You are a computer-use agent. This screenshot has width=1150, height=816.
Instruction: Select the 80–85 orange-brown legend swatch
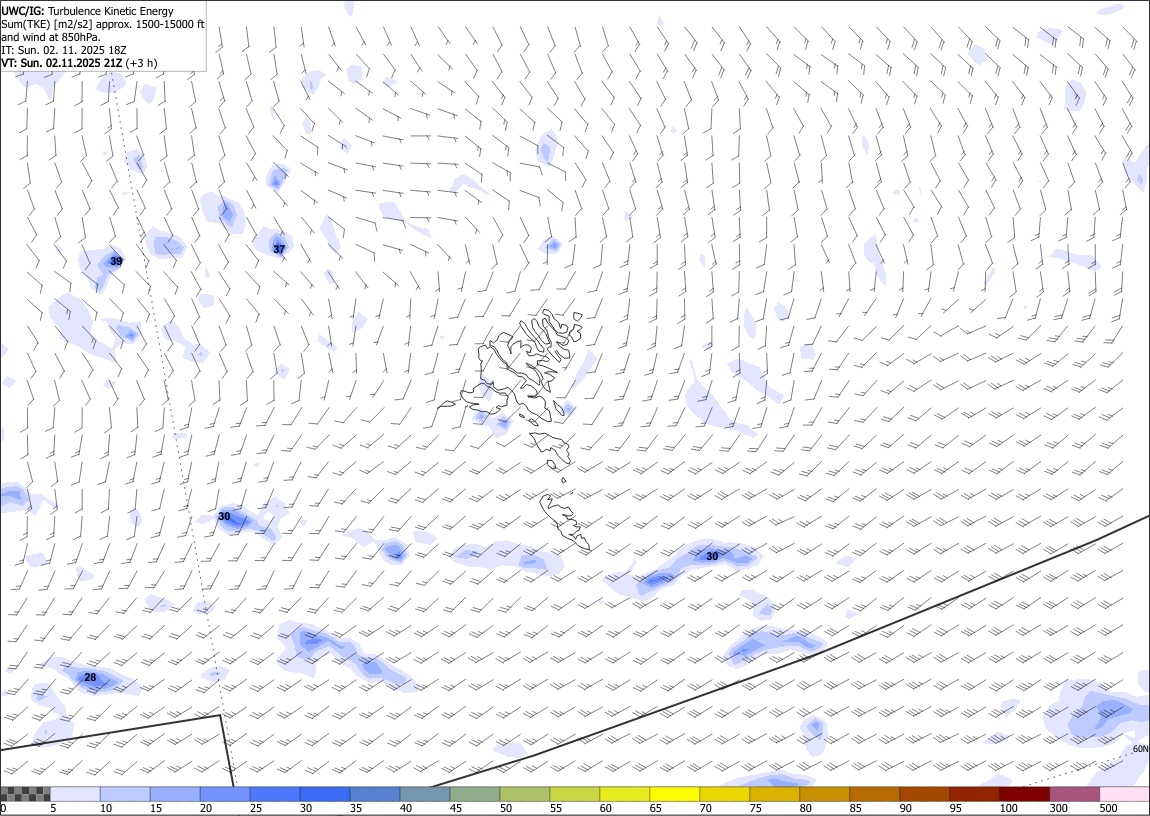tap(824, 794)
